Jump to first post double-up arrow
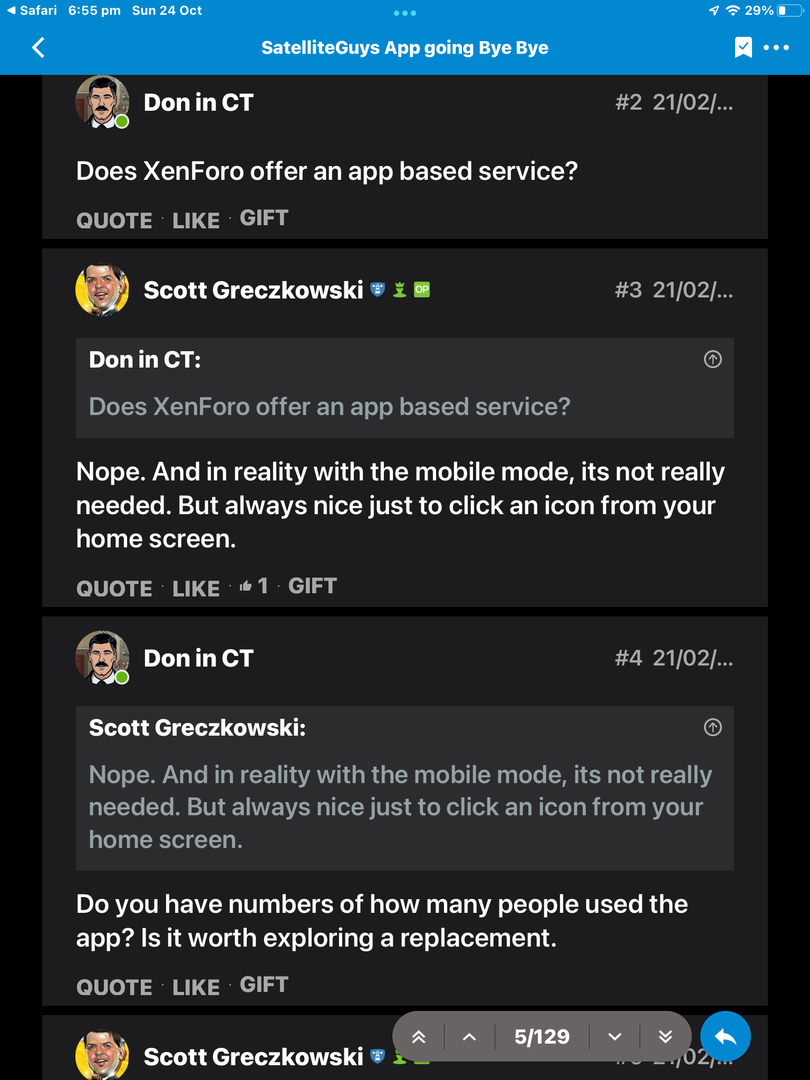This screenshot has width=810, height=1080. click(x=419, y=1037)
